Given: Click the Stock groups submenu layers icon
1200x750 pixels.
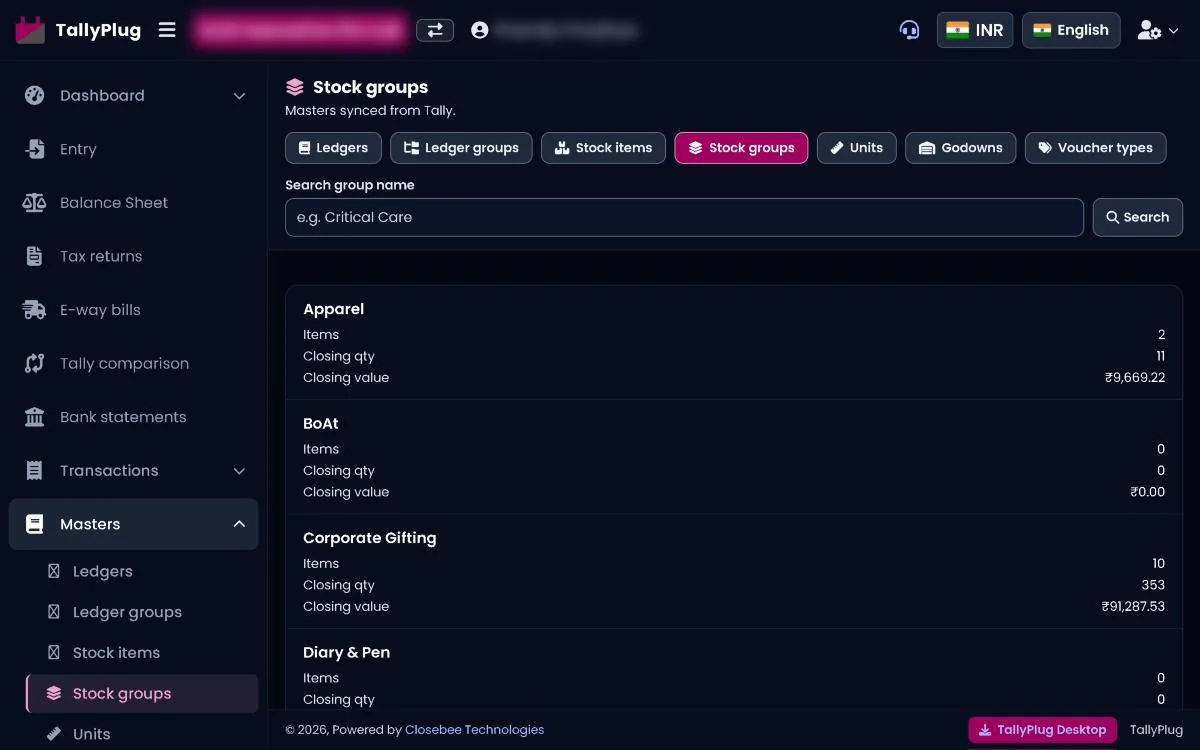Looking at the screenshot, I should 54,693.
